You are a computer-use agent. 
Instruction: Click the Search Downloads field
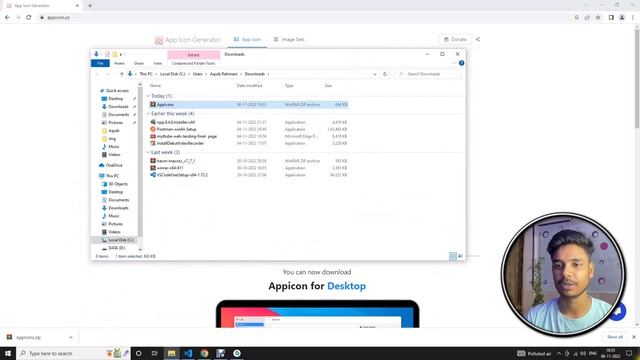(x=429, y=74)
